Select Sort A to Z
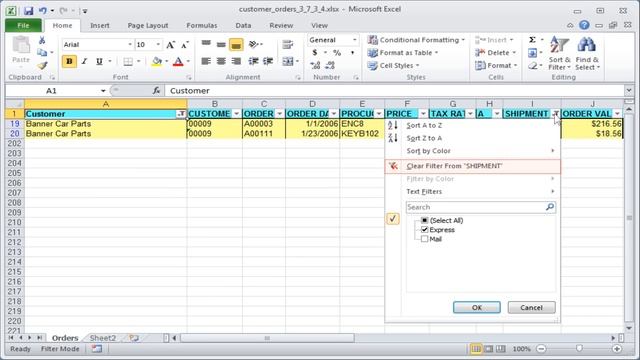 tap(472, 125)
